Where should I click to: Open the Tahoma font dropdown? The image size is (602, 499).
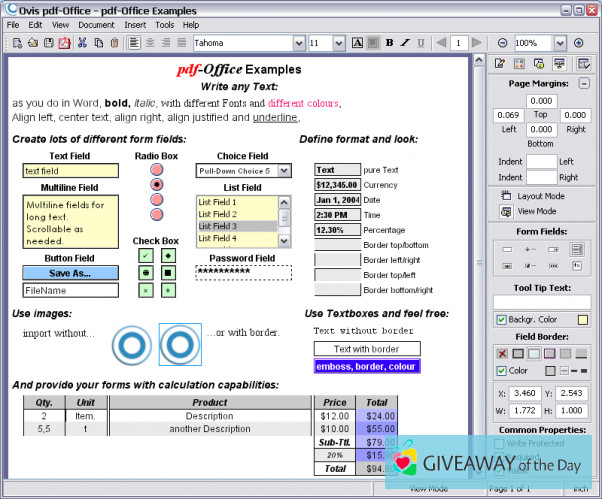tap(299, 43)
